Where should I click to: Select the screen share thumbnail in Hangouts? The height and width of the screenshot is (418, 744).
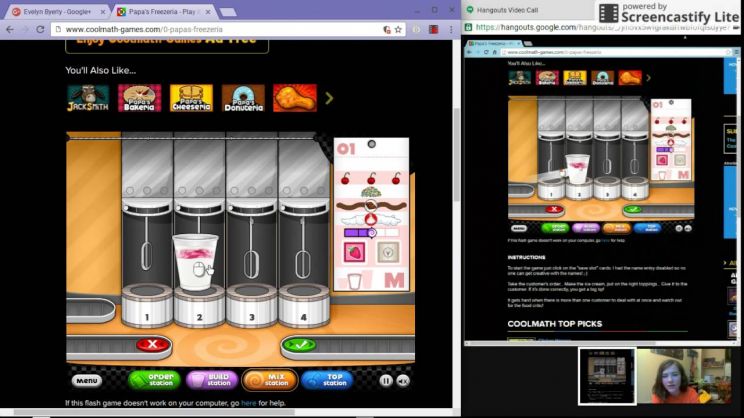(607, 376)
